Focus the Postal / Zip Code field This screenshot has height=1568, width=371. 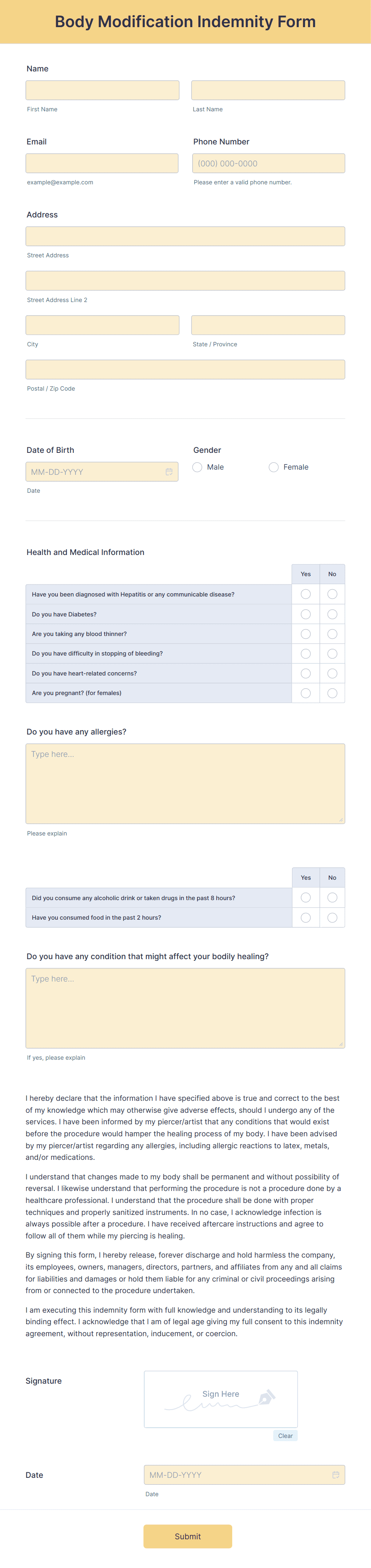[185, 369]
